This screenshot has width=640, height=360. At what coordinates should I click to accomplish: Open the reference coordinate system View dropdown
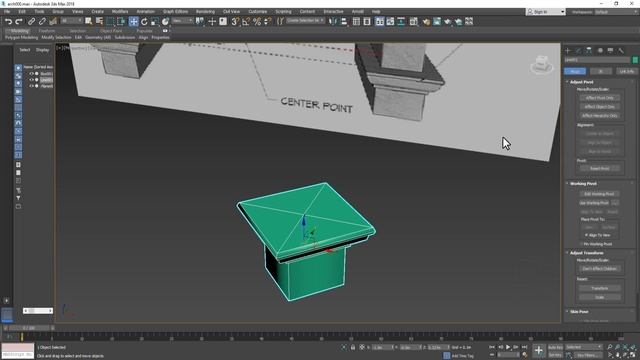tap(182, 21)
